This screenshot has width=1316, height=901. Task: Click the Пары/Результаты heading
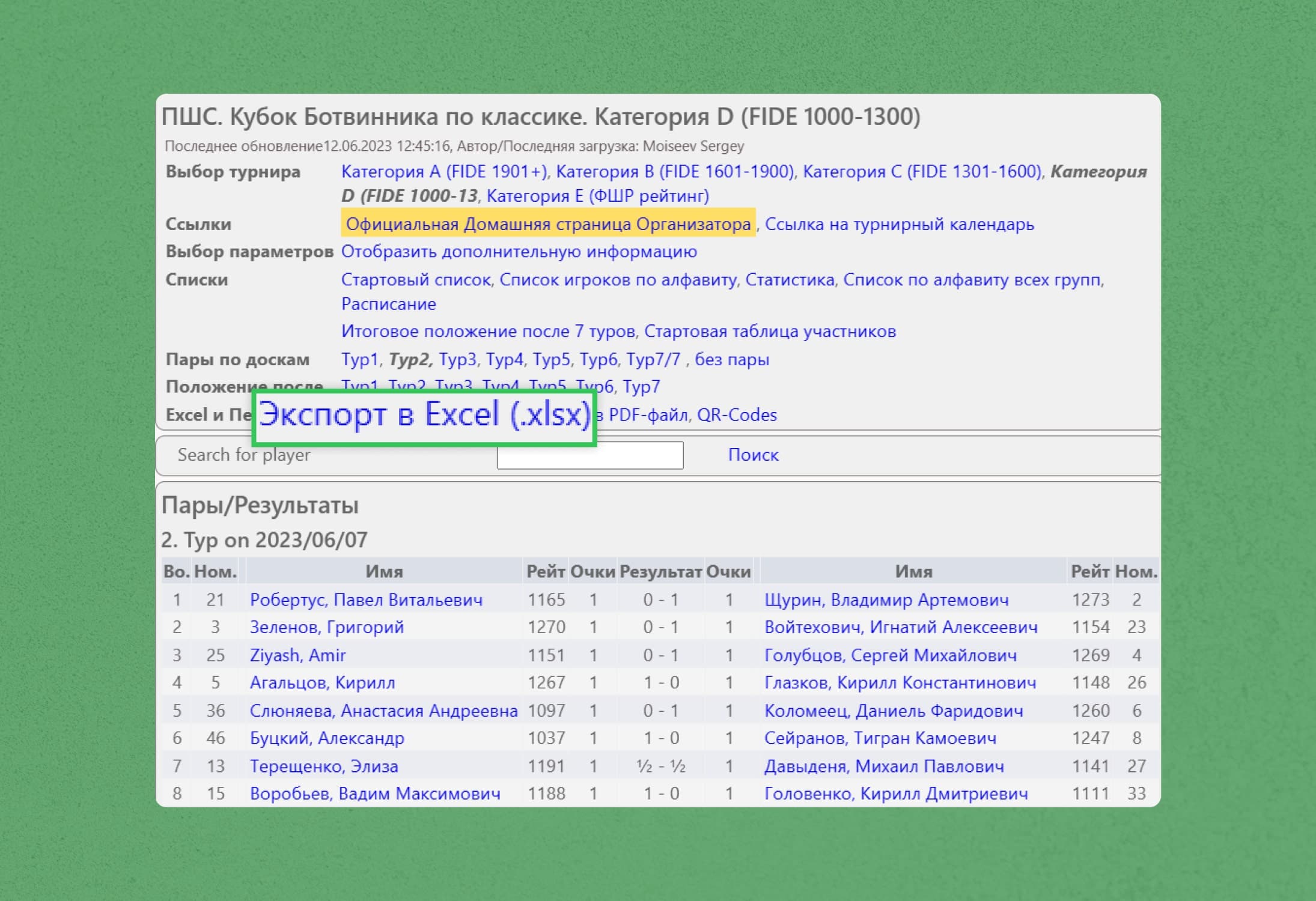[260, 505]
